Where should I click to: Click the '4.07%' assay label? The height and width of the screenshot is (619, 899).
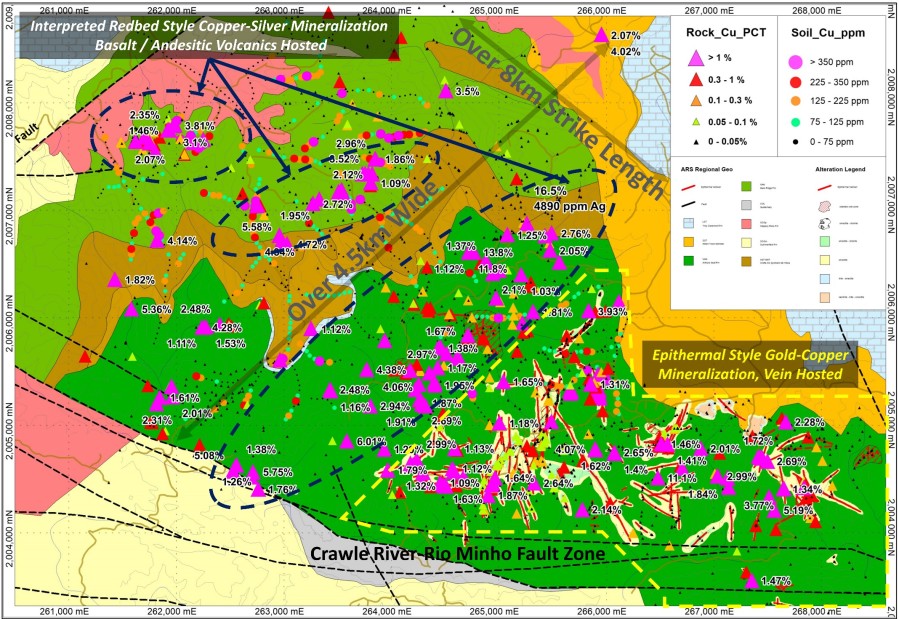[570, 449]
